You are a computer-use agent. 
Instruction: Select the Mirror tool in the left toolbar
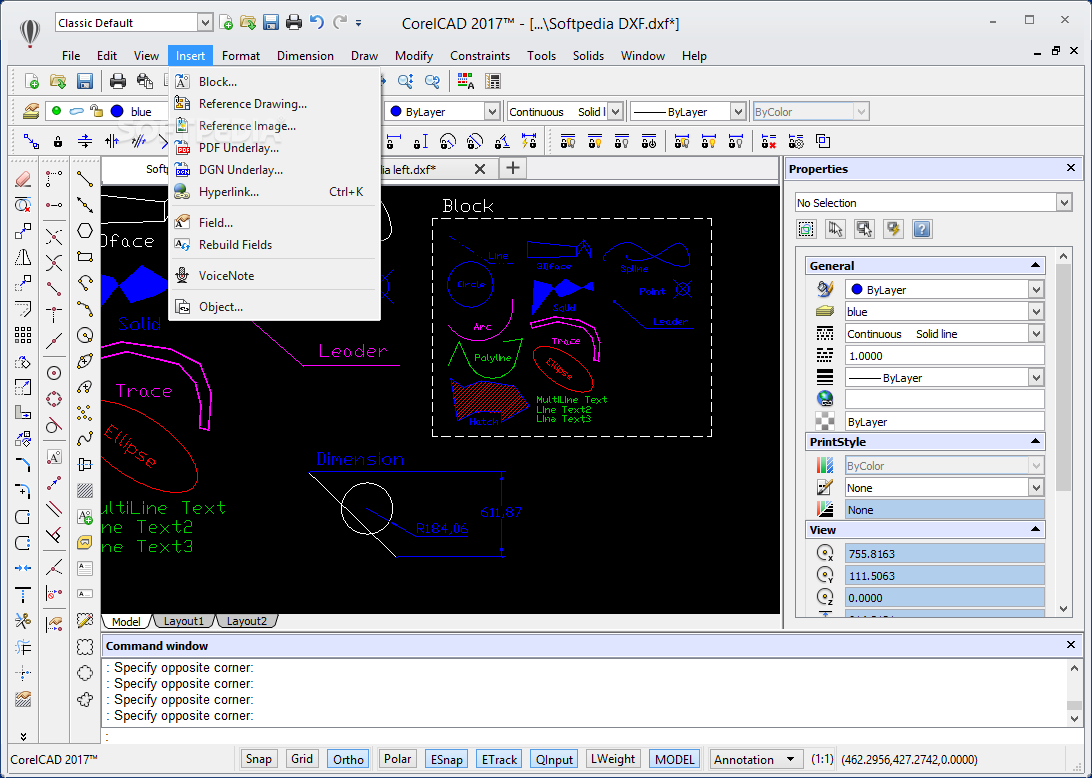(x=23, y=257)
